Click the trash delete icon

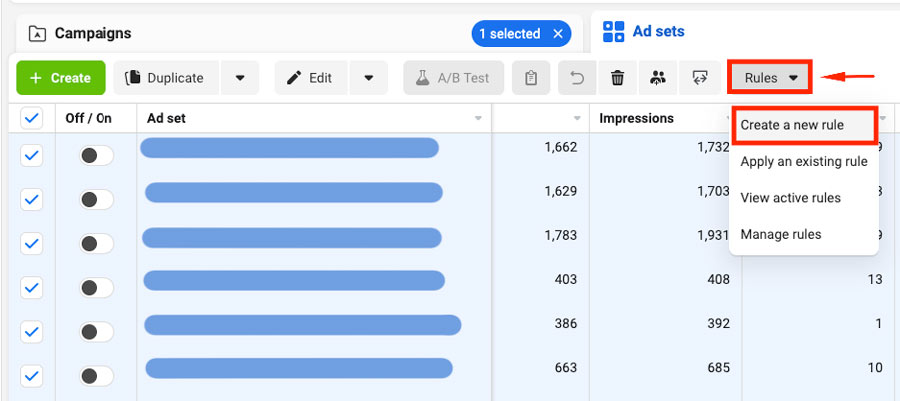[617, 78]
